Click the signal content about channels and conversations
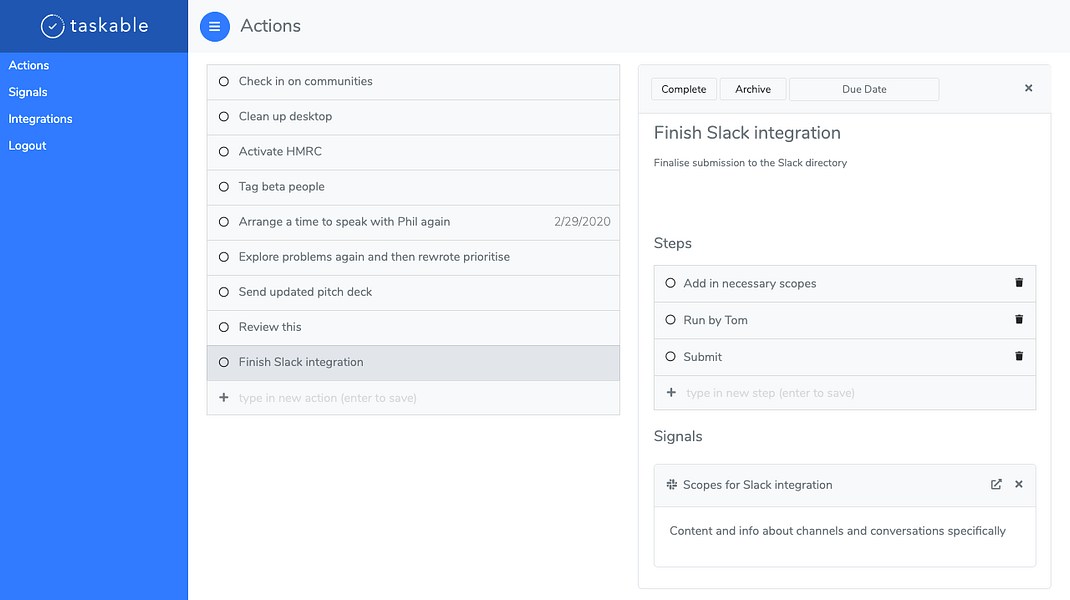1070x600 pixels. point(837,531)
